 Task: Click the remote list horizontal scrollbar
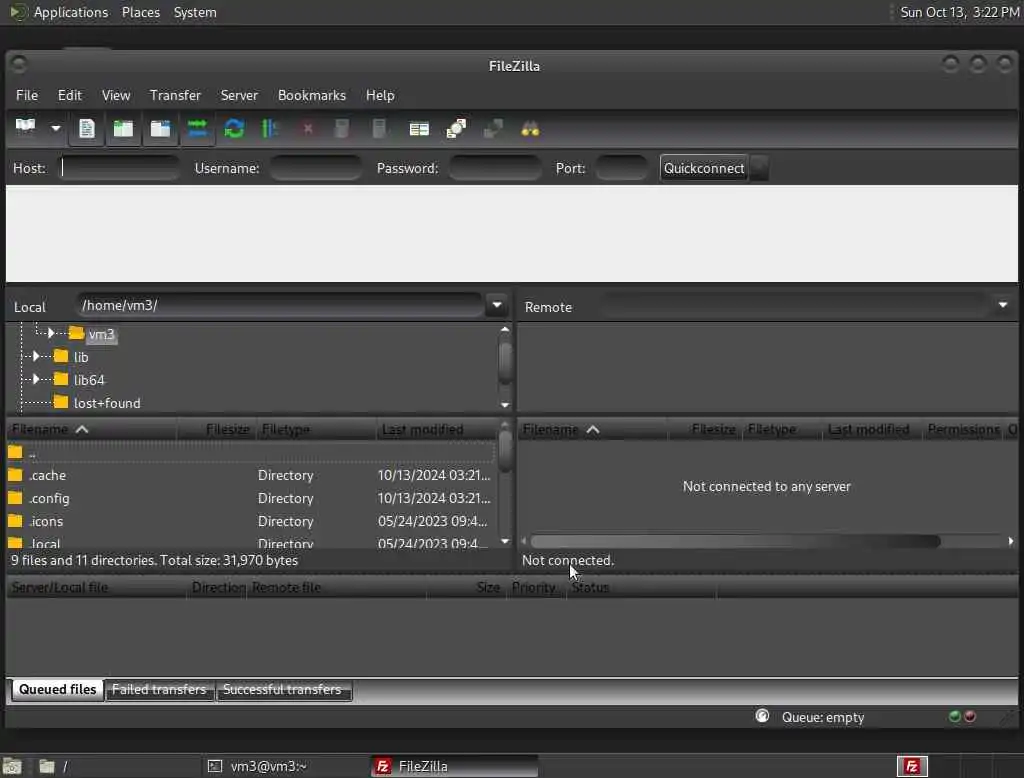735,541
